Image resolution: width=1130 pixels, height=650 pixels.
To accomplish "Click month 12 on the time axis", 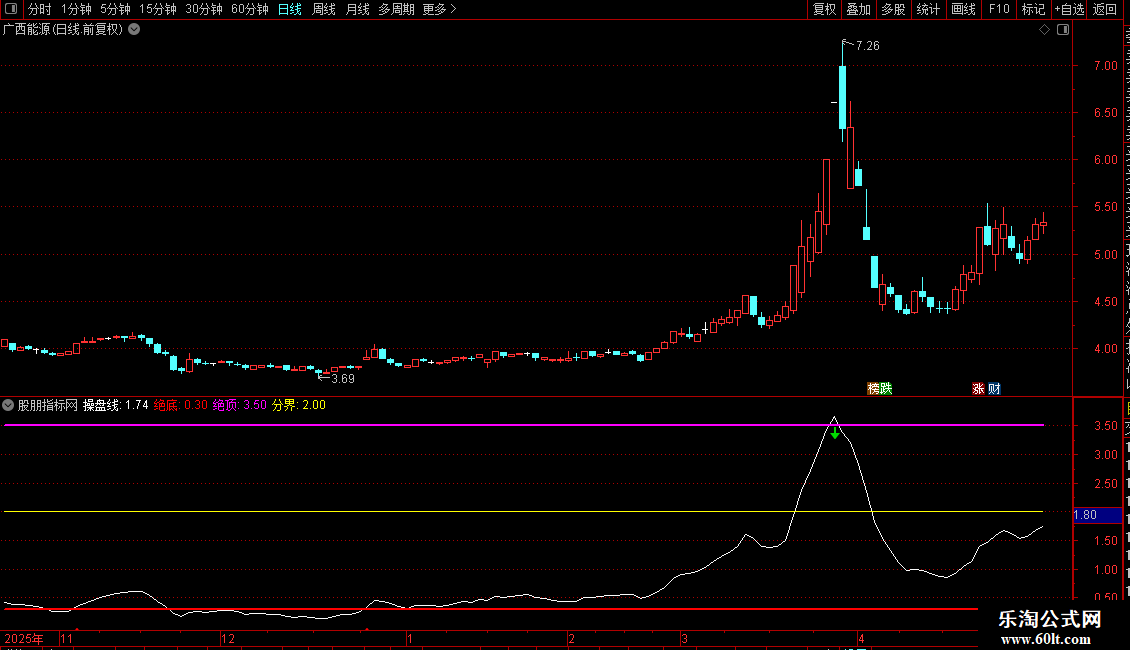I will tap(228, 639).
